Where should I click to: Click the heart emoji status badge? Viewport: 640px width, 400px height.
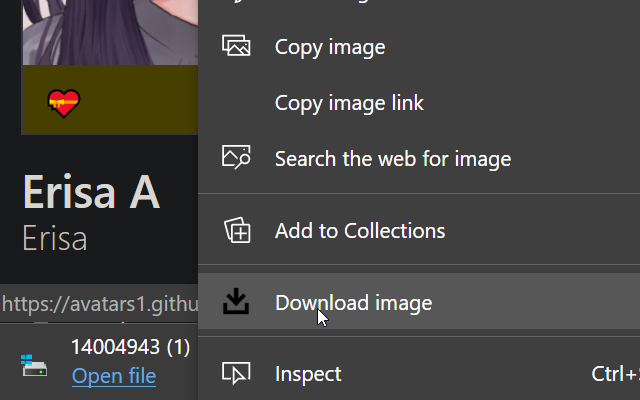tap(64, 103)
